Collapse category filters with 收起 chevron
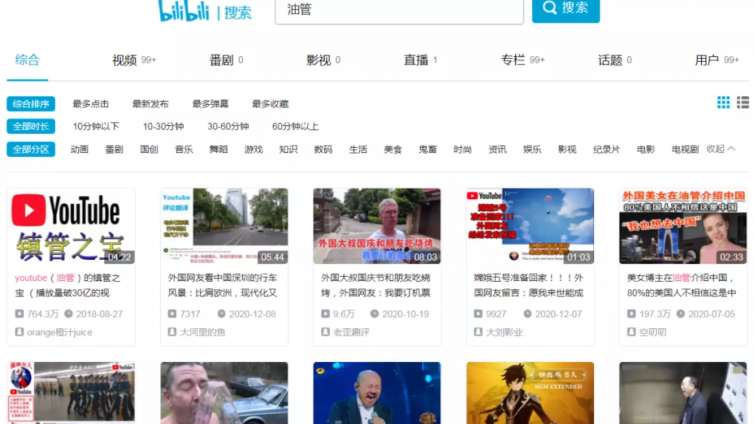The width and height of the screenshot is (754, 424). tap(721, 149)
